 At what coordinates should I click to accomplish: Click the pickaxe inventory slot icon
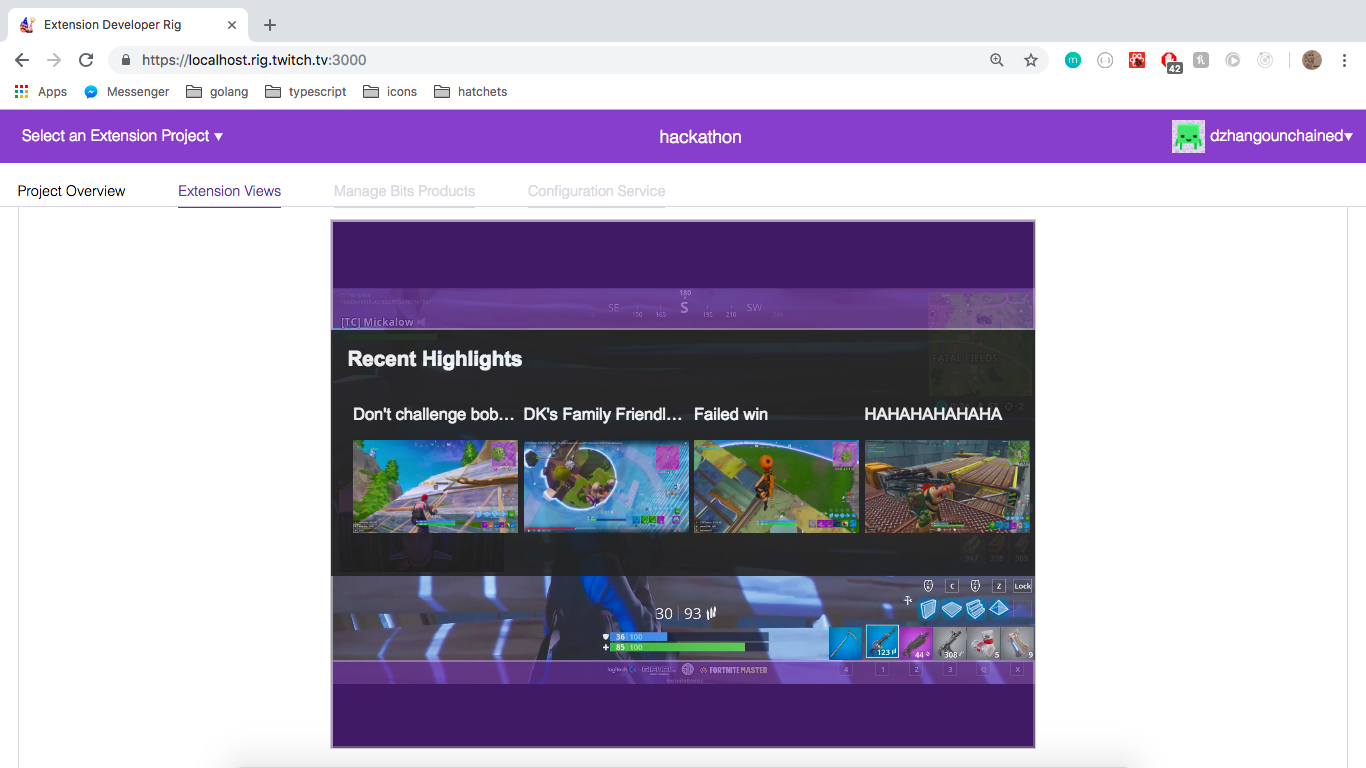click(x=845, y=643)
